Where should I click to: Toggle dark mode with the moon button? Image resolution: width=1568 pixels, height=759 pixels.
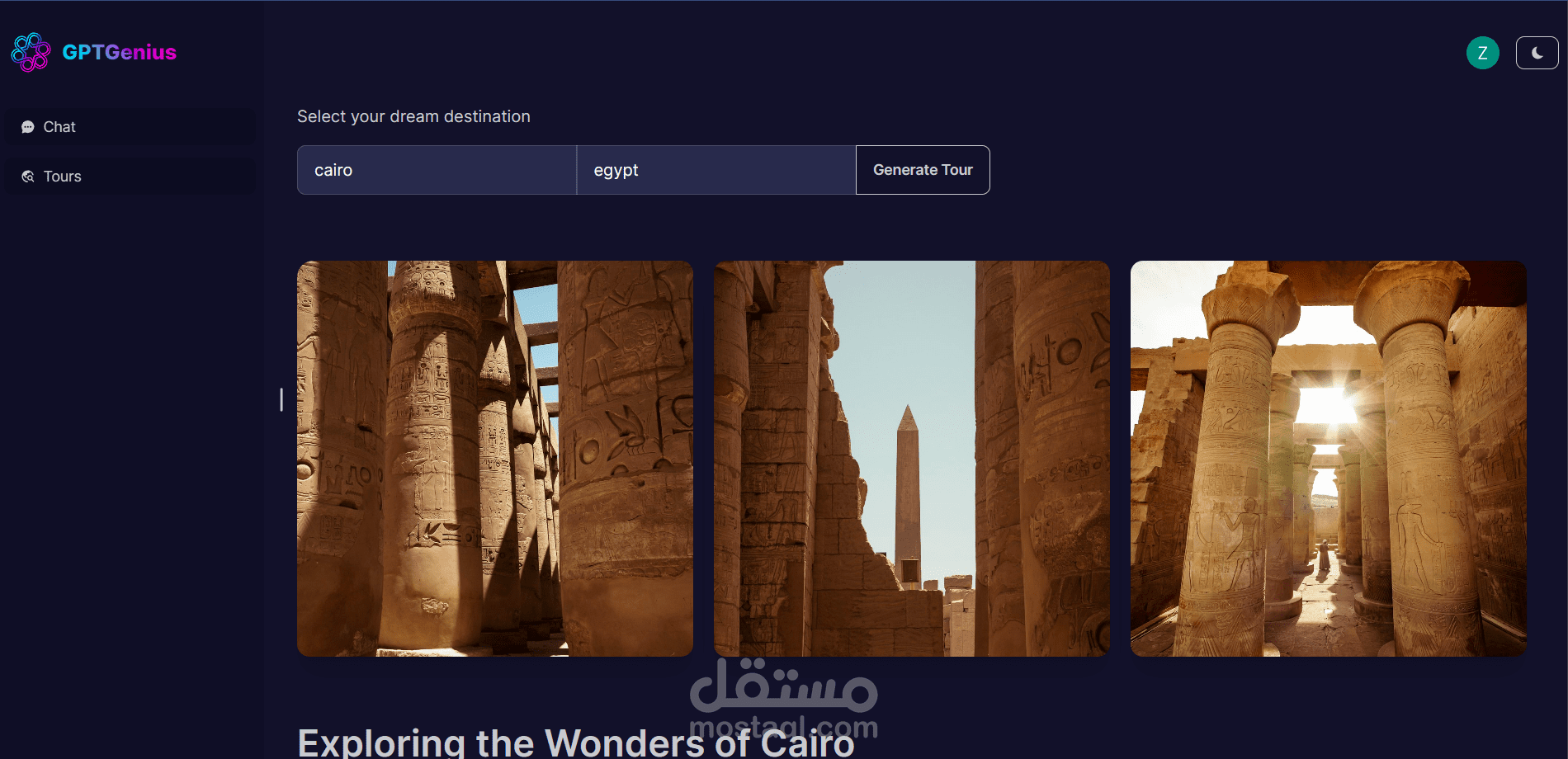(x=1537, y=53)
